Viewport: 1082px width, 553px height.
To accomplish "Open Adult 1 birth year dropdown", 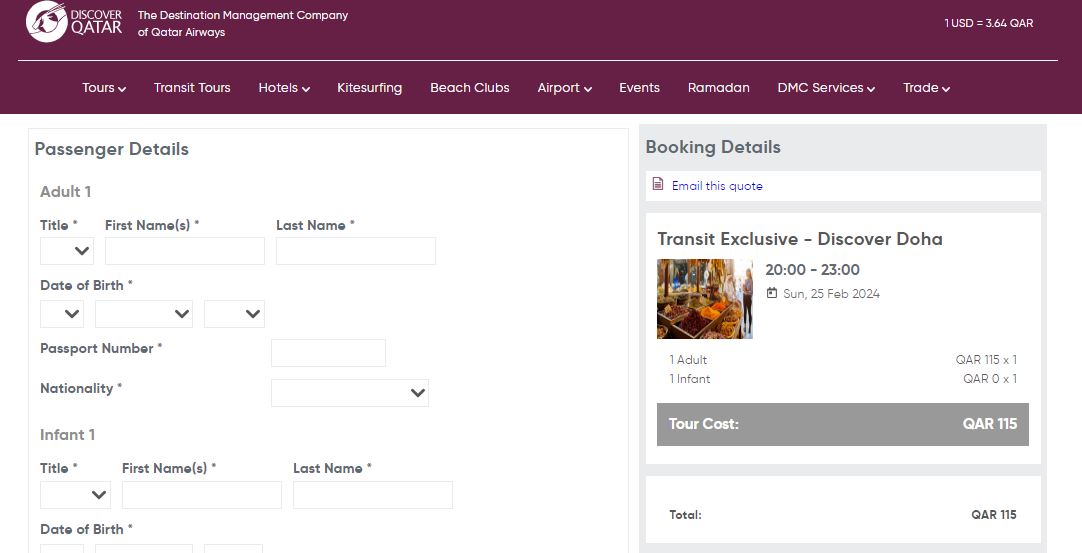I will tap(234, 313).
